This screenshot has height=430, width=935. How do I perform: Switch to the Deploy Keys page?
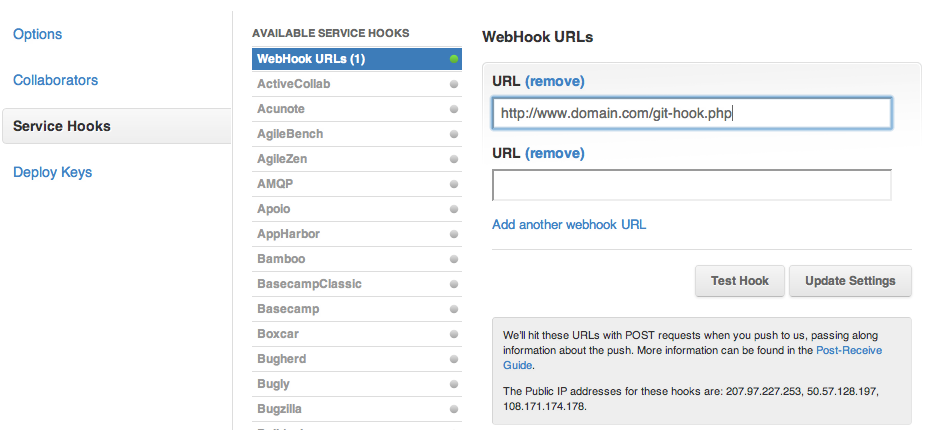coord(52,172)
